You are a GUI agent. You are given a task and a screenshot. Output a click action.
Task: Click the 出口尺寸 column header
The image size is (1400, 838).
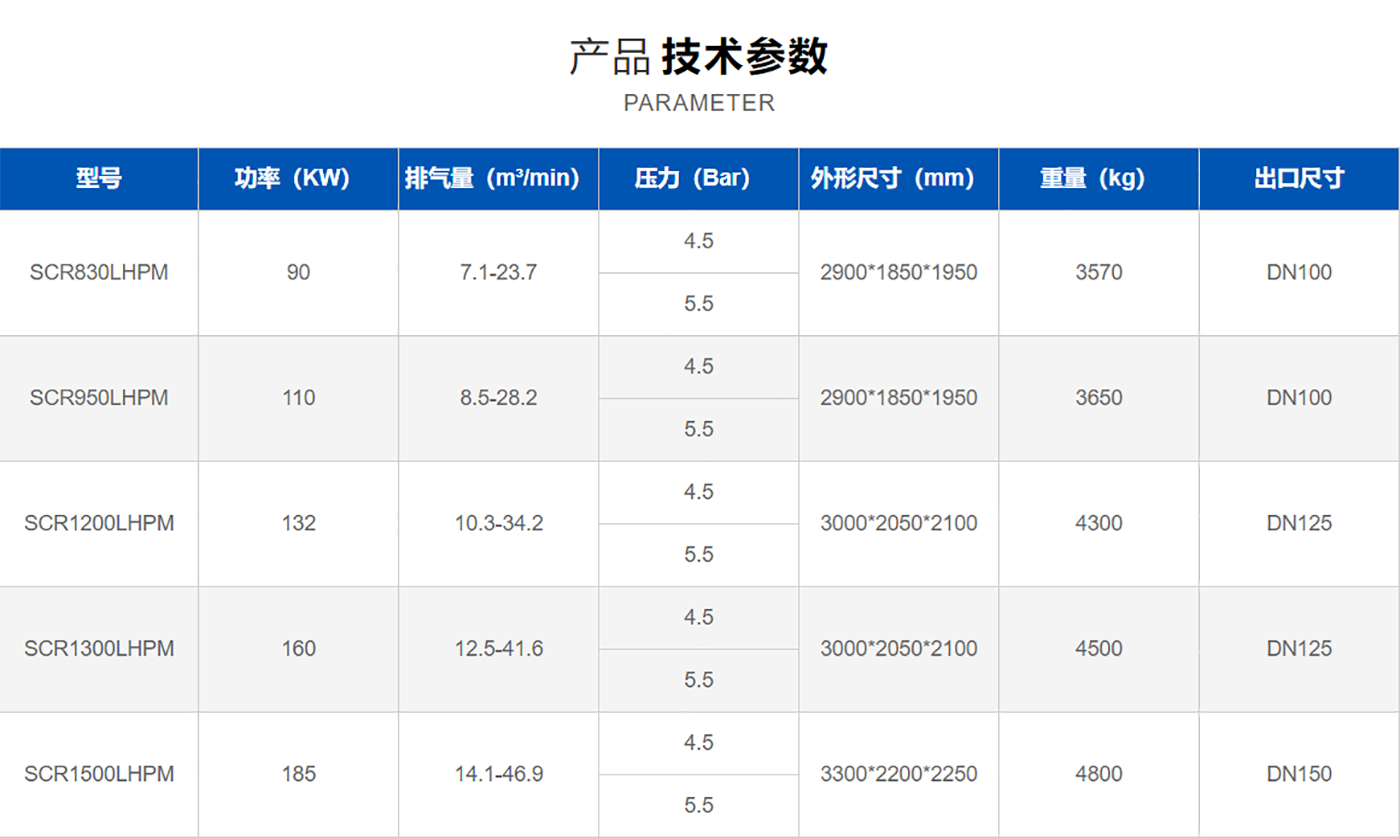1299,179
